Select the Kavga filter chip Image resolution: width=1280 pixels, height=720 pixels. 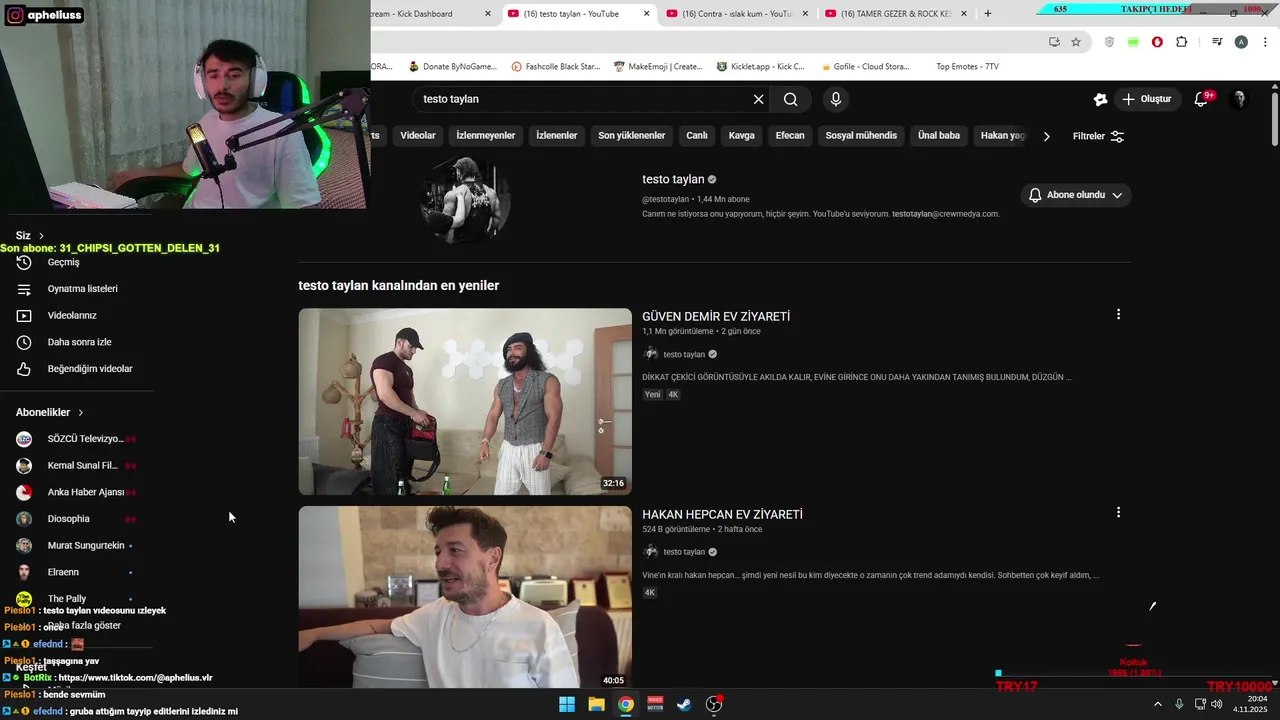pos(742,135)
